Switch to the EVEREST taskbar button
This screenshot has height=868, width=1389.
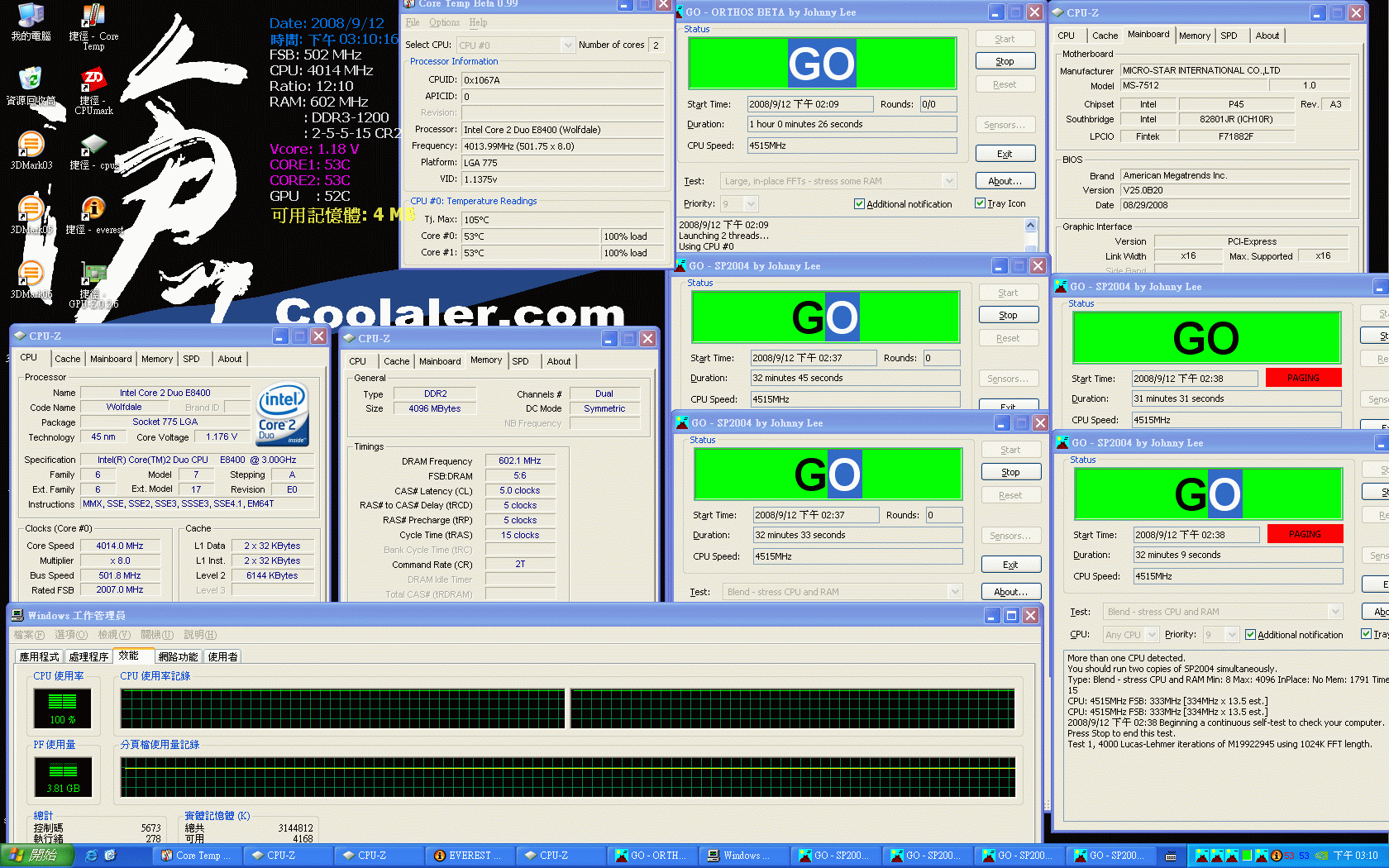coord(470,856)
